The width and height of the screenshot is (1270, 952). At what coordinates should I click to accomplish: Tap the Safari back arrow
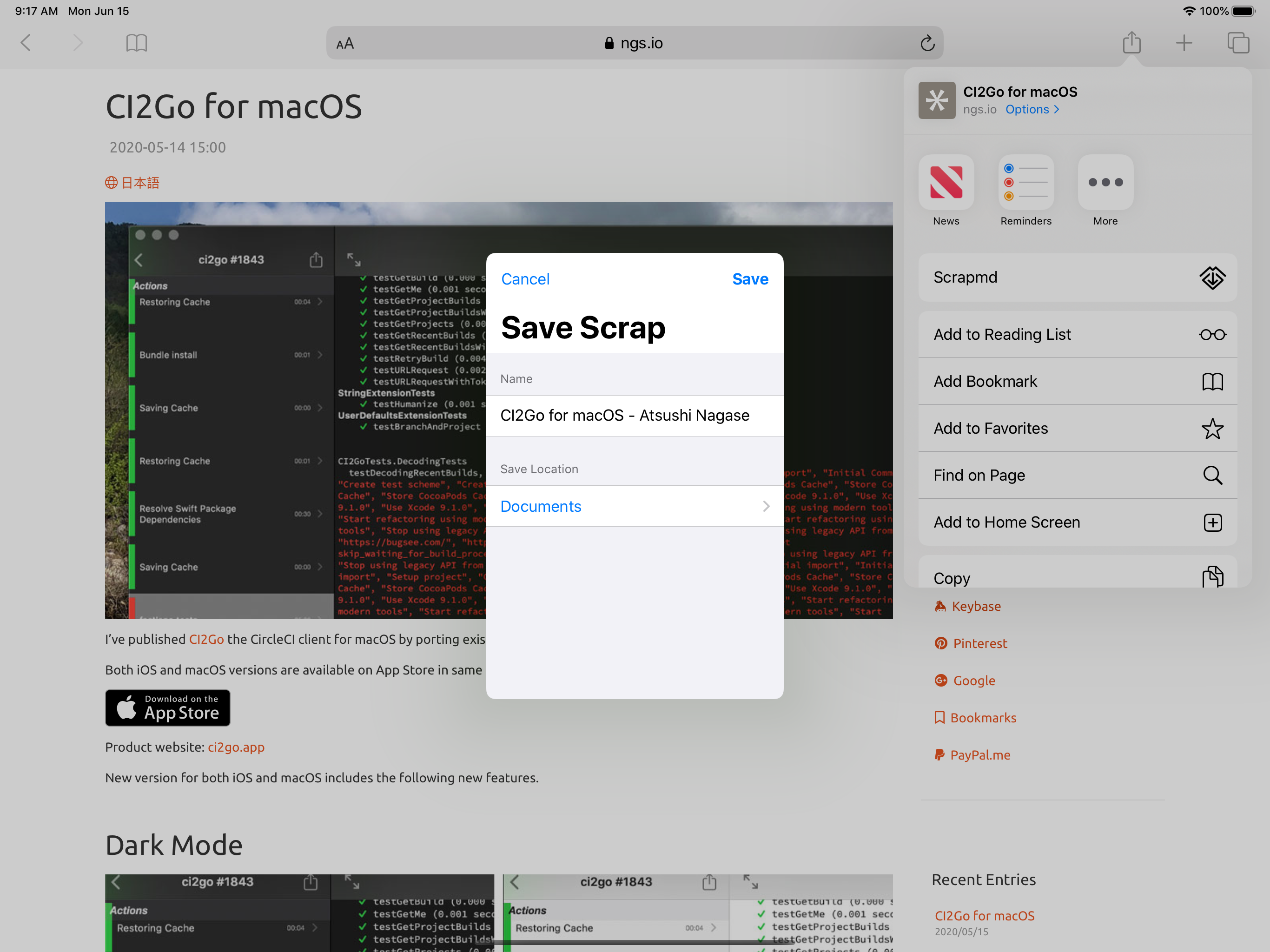(26, 42)
